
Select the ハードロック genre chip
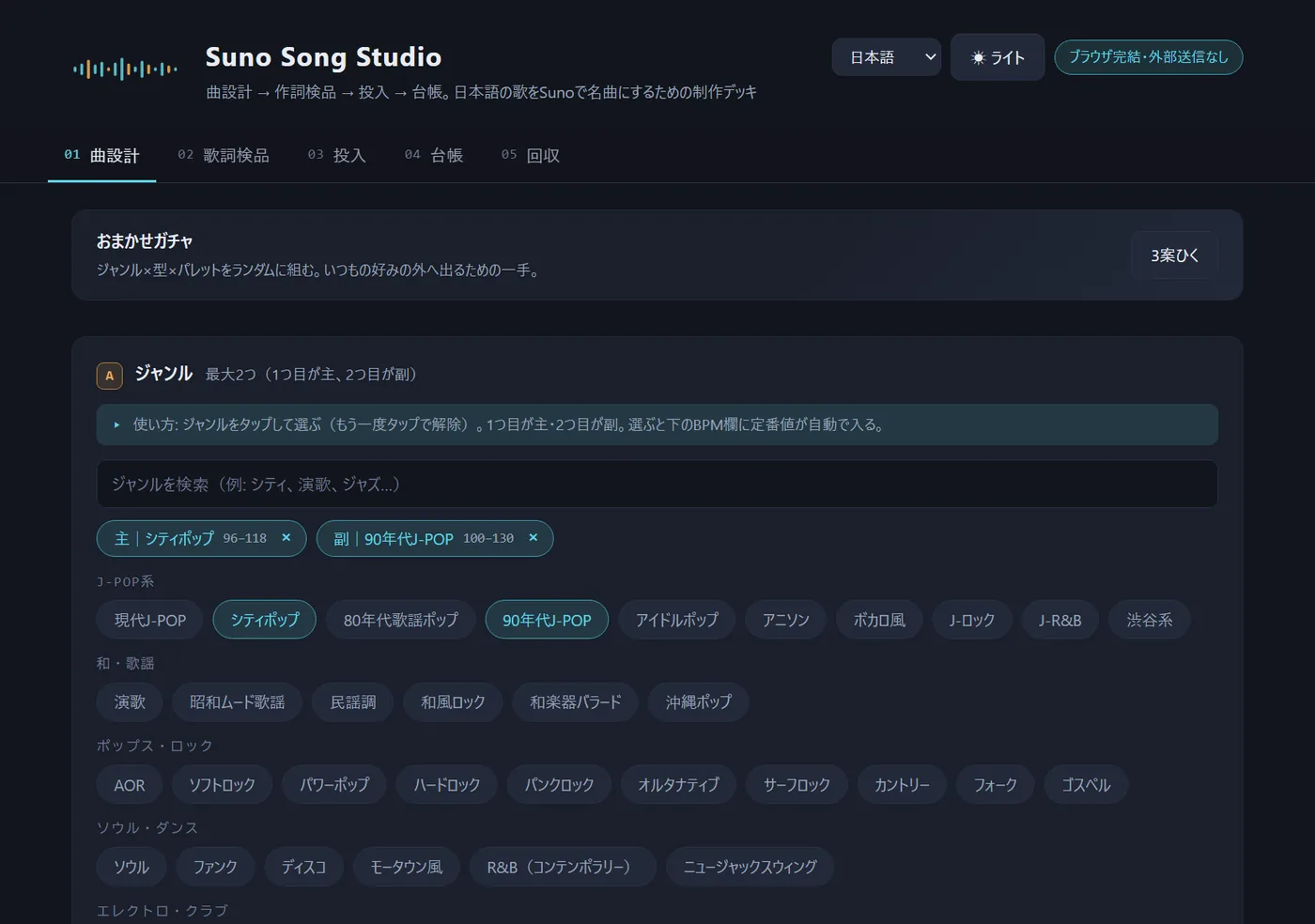point(447,785)
